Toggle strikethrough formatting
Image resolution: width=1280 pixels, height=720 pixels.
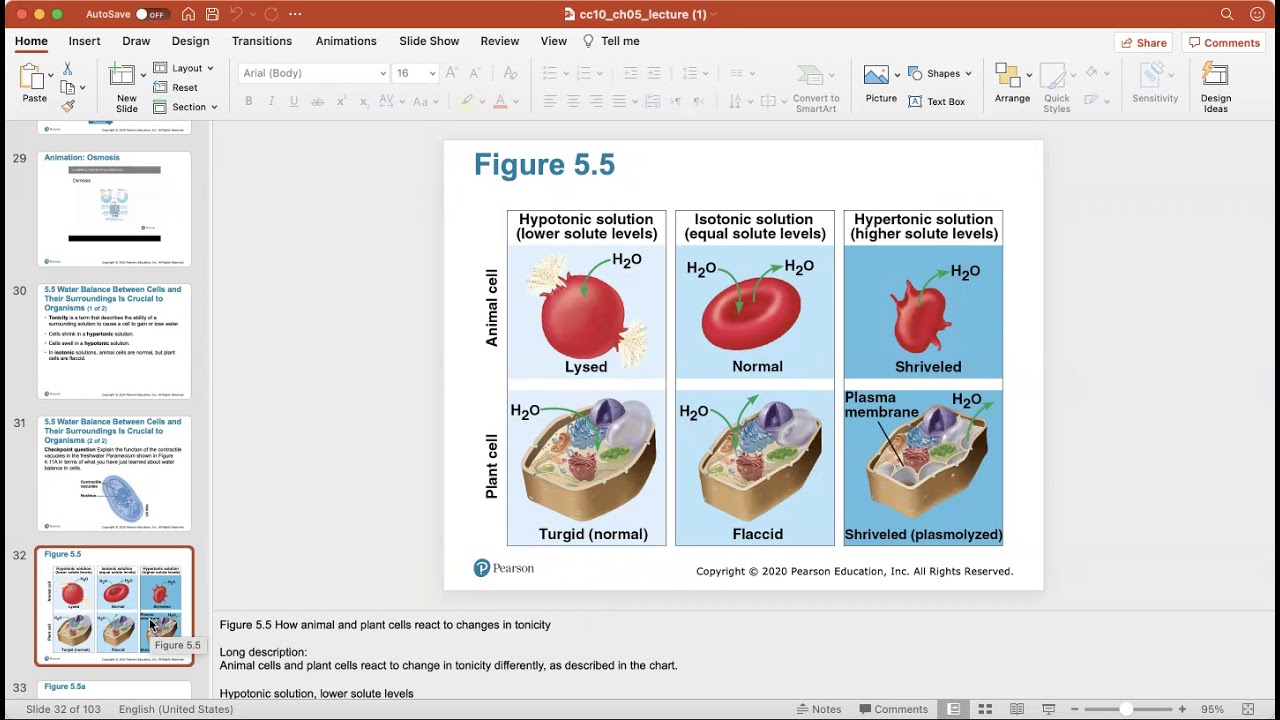[317, 101]
